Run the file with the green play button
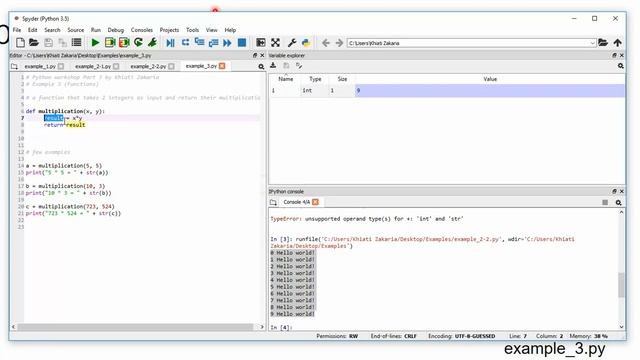The height and width of the screenshot is (360, 640). coord(95,42)
